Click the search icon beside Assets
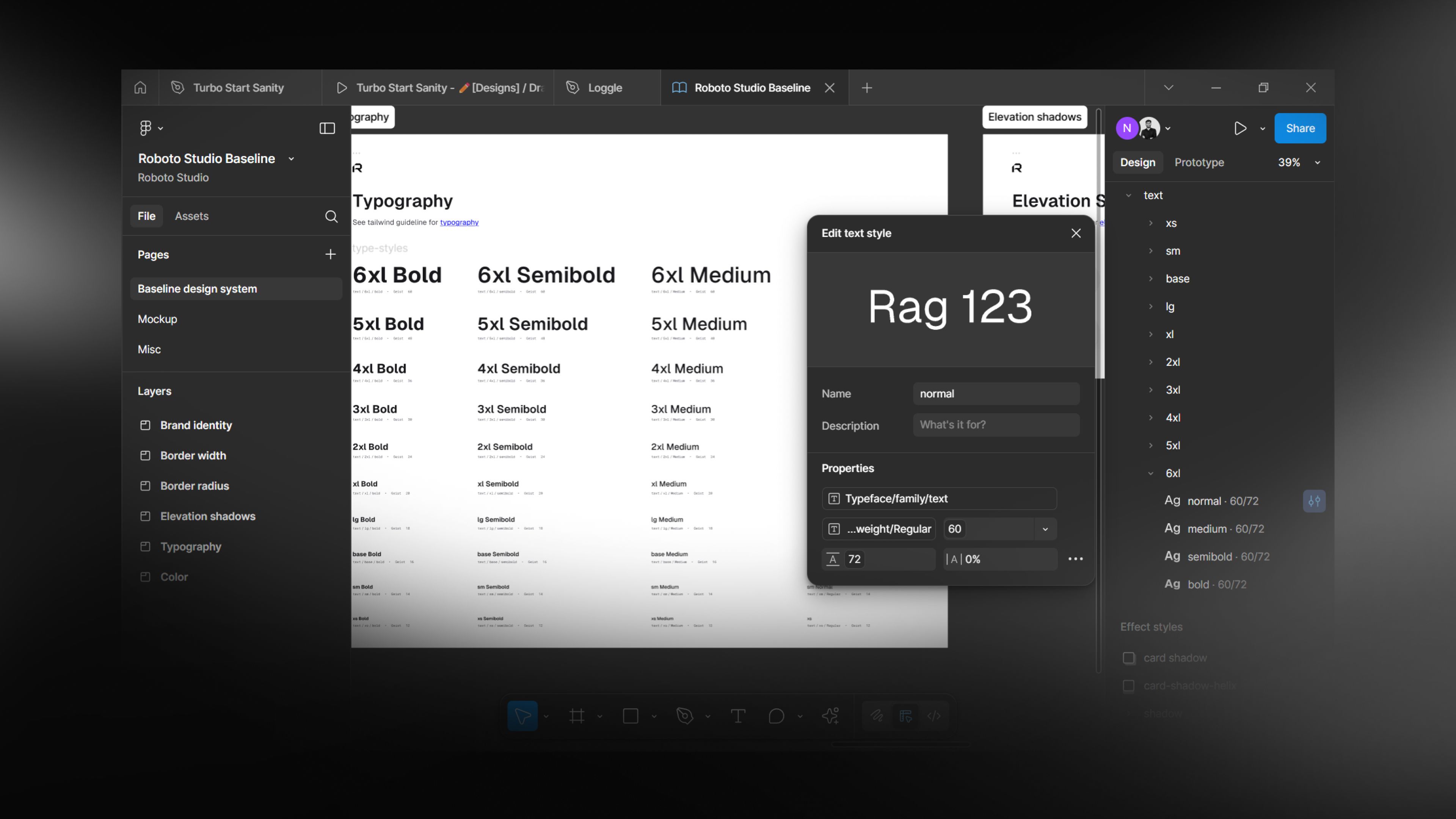Image resolution: width=1456 pixels, height=819 pixels. pyautogui.click(x=331, y=217)
